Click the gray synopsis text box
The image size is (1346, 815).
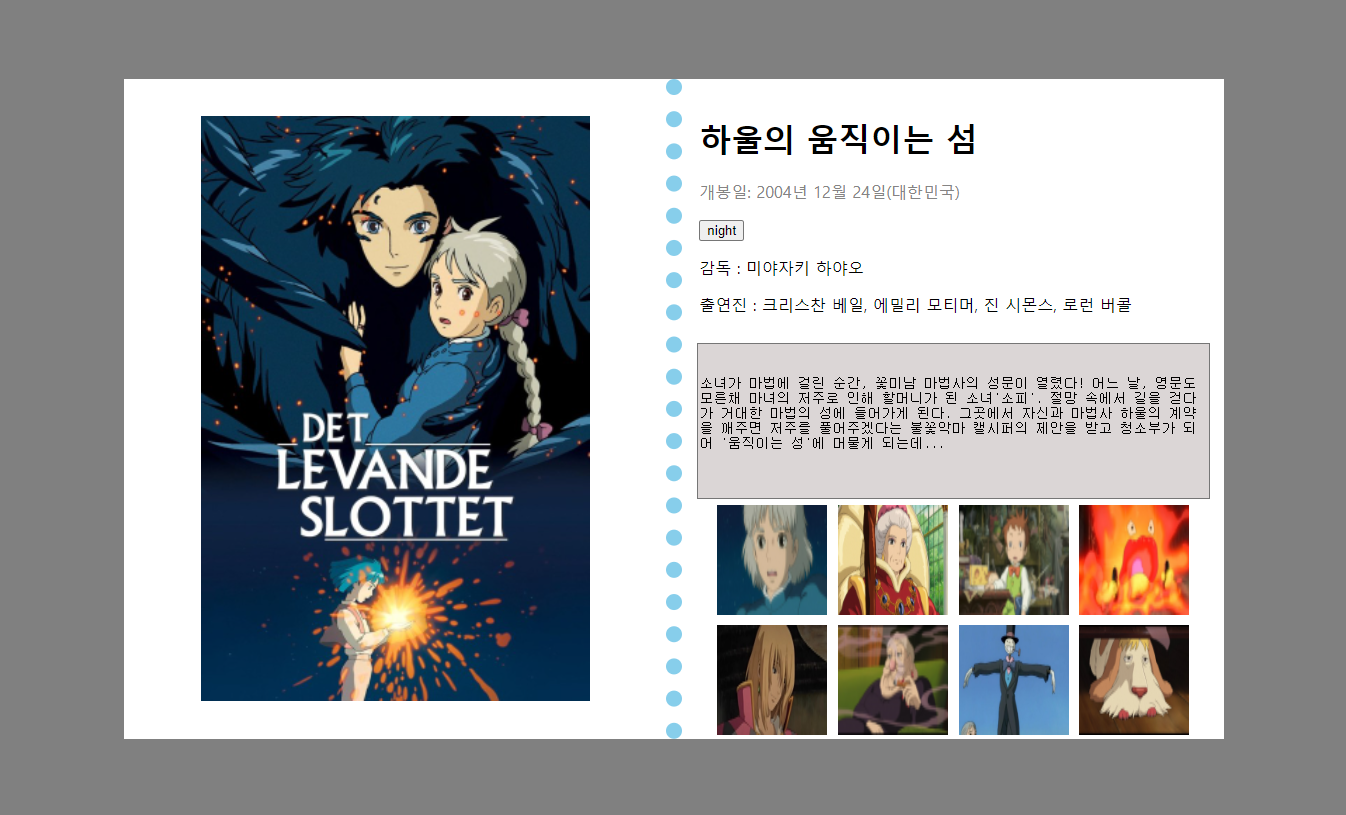pyautogui.click(x=953, y=421)
